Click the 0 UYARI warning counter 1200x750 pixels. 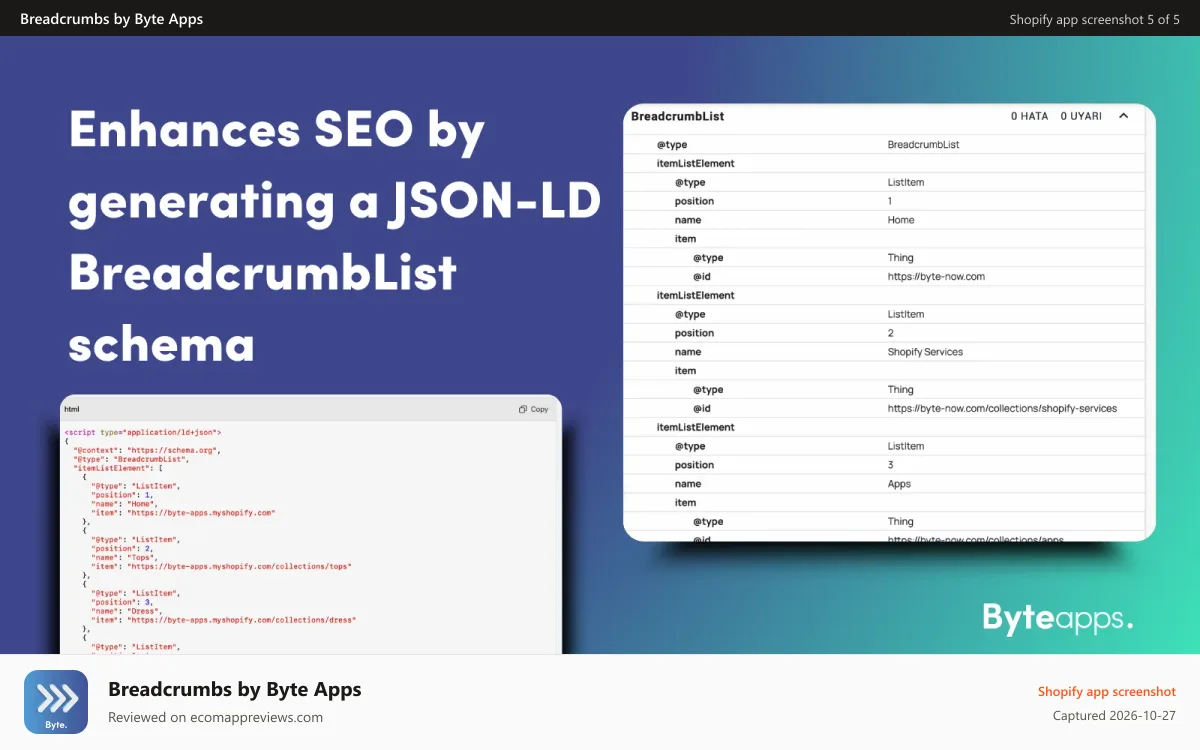coord(1081,116)
